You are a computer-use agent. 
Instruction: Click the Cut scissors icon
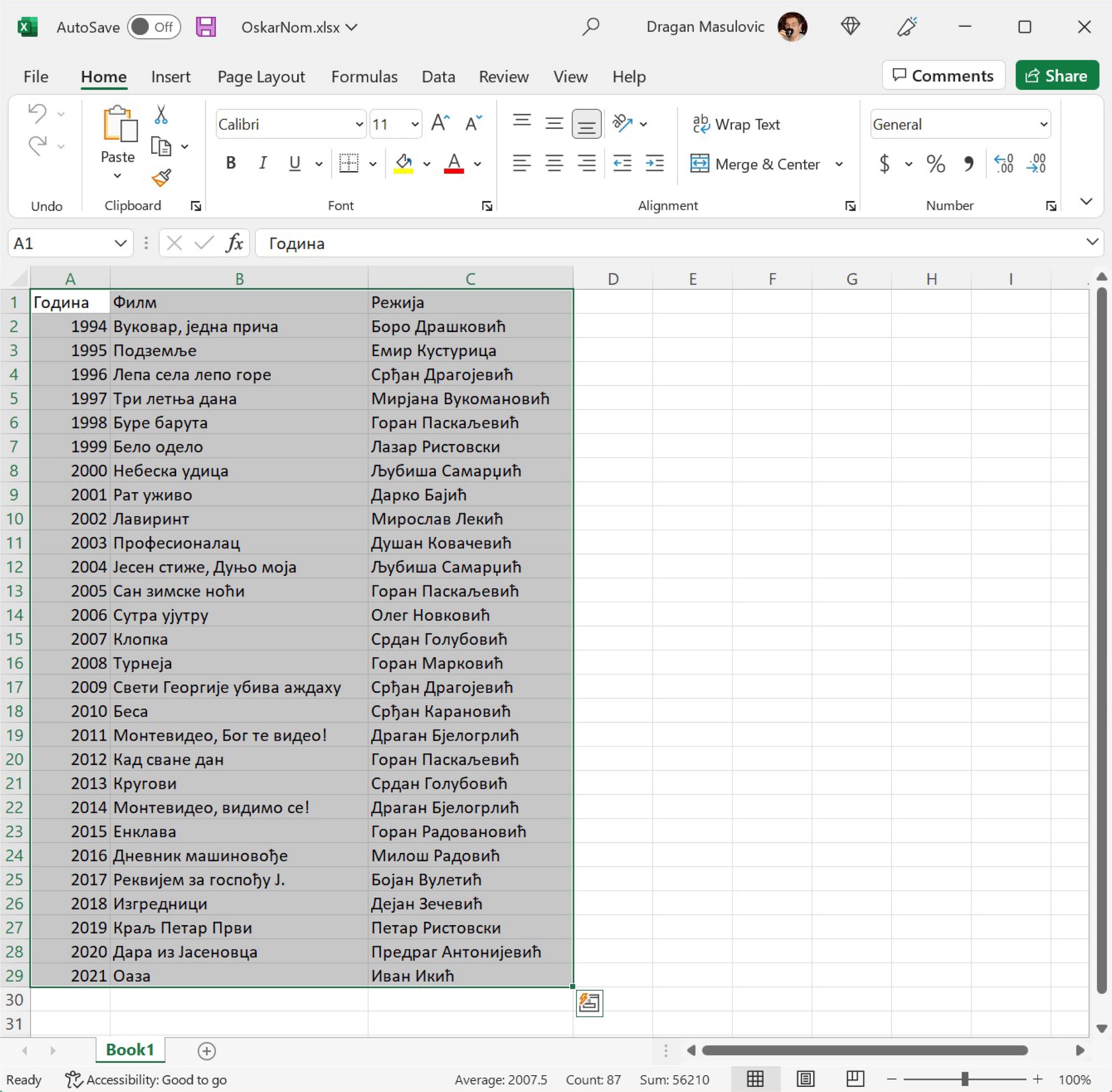click(161, 114)
